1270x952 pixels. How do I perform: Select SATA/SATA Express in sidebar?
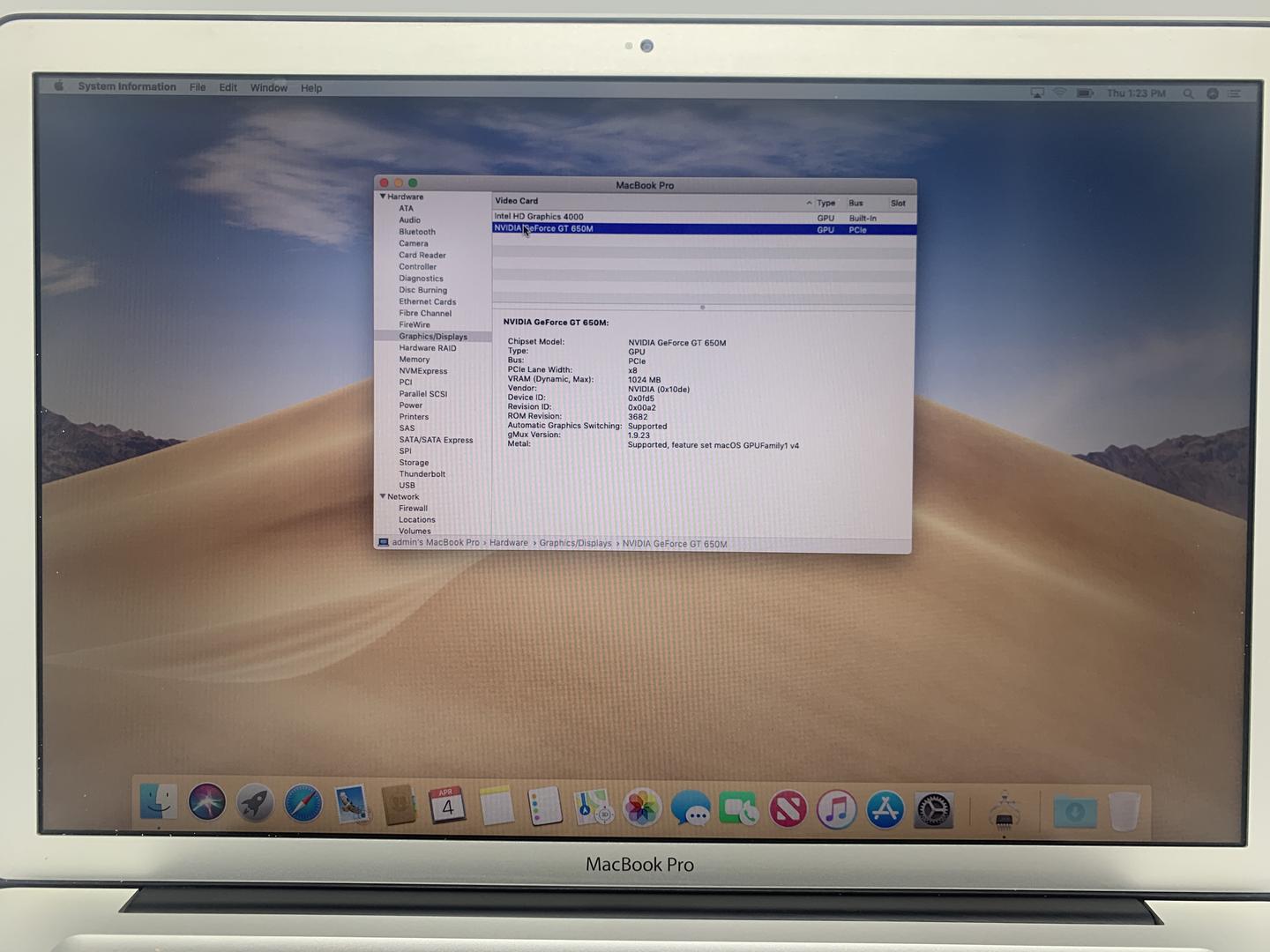(436, 440)
